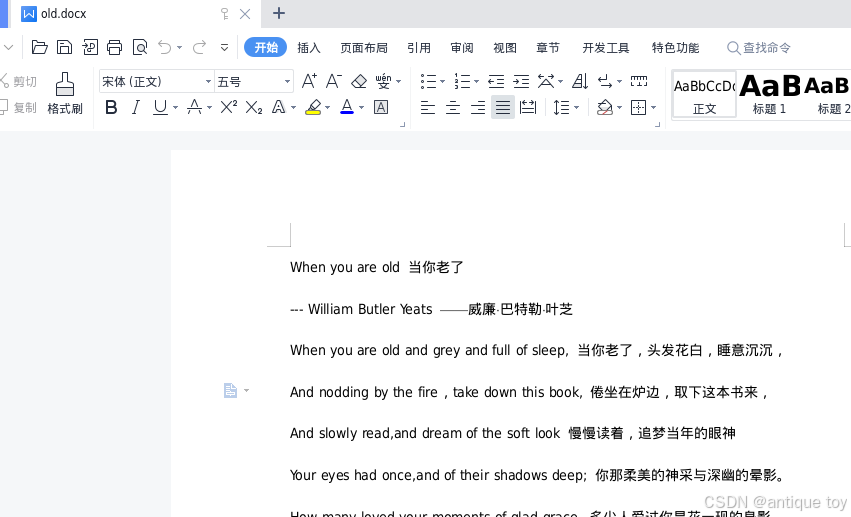The height and width of the screenshot is (517, 851).
Task: Save the document with the save icon
Action: point(65,47)
